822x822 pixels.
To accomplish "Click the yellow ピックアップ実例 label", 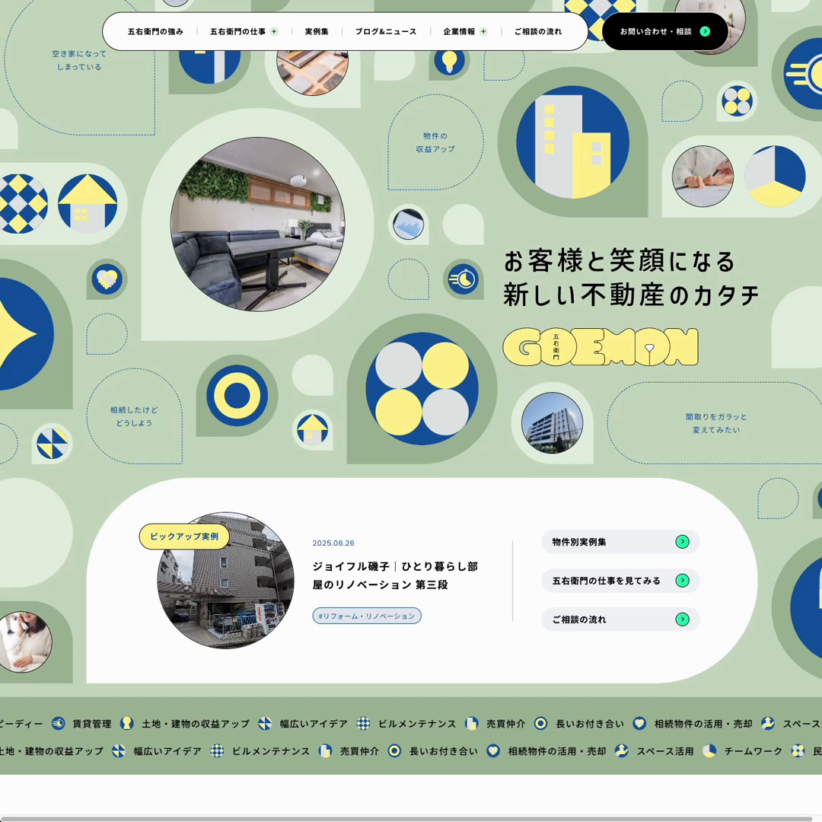I will click(x=183, y=536).
